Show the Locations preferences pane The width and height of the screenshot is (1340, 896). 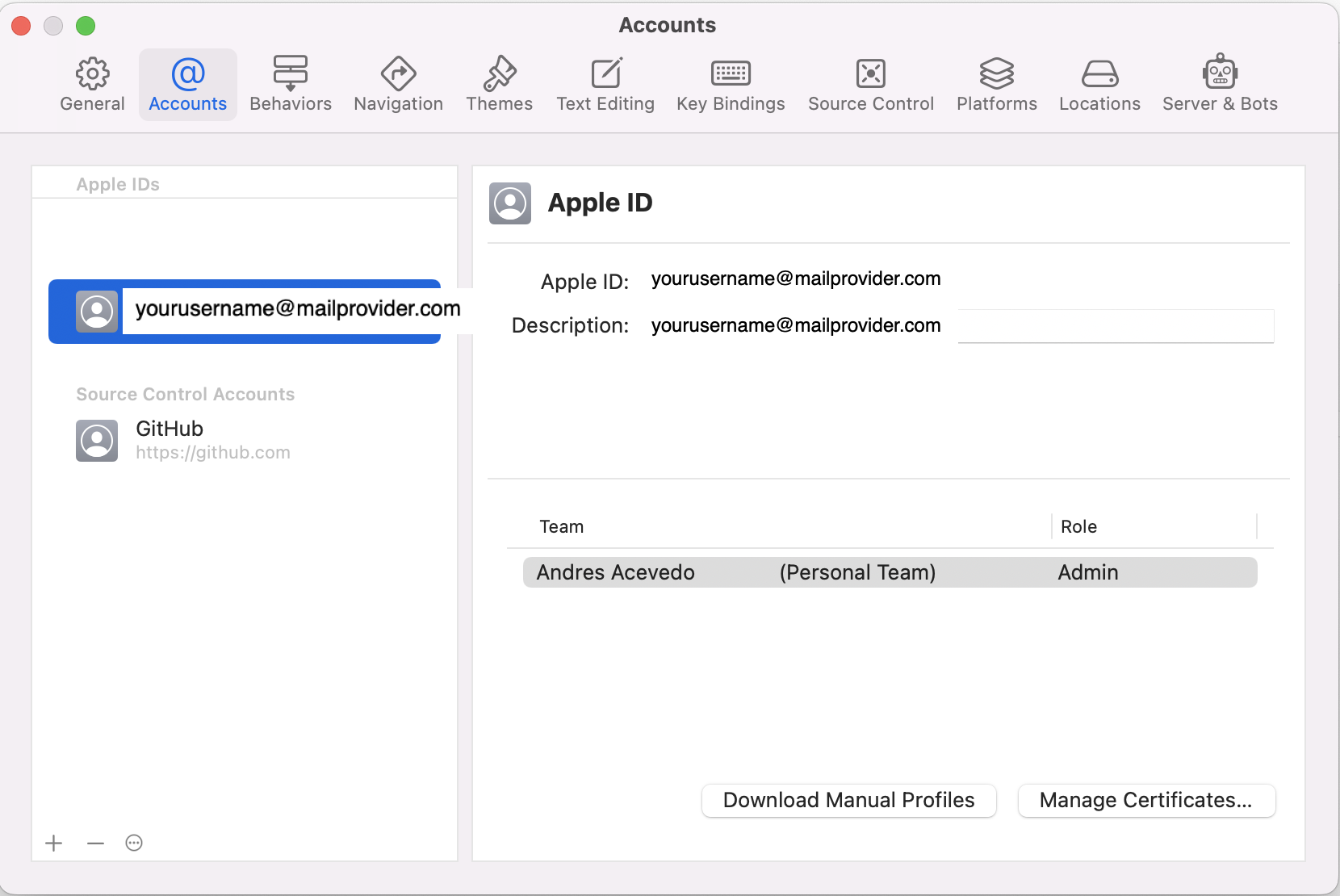1099,85
